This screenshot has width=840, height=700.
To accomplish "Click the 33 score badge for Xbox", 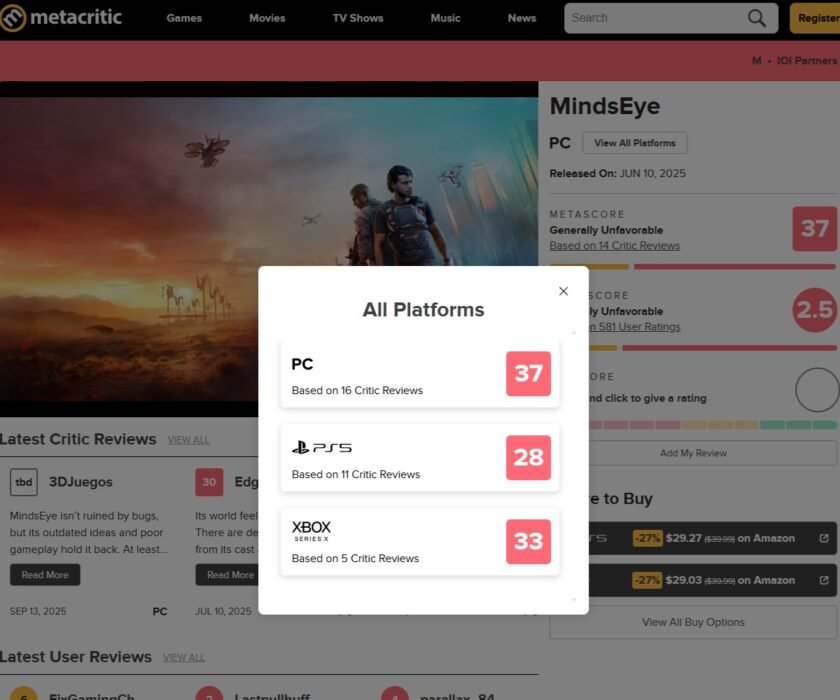I will (528, 541).
